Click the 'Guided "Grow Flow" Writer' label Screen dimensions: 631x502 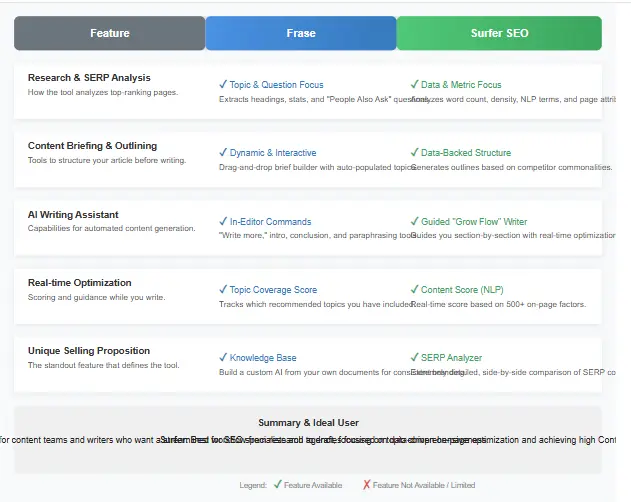[474, 221]
